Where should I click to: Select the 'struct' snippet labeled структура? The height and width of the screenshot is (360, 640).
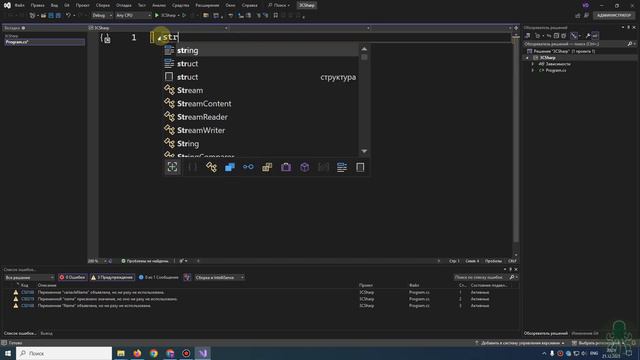click(261, 77)
